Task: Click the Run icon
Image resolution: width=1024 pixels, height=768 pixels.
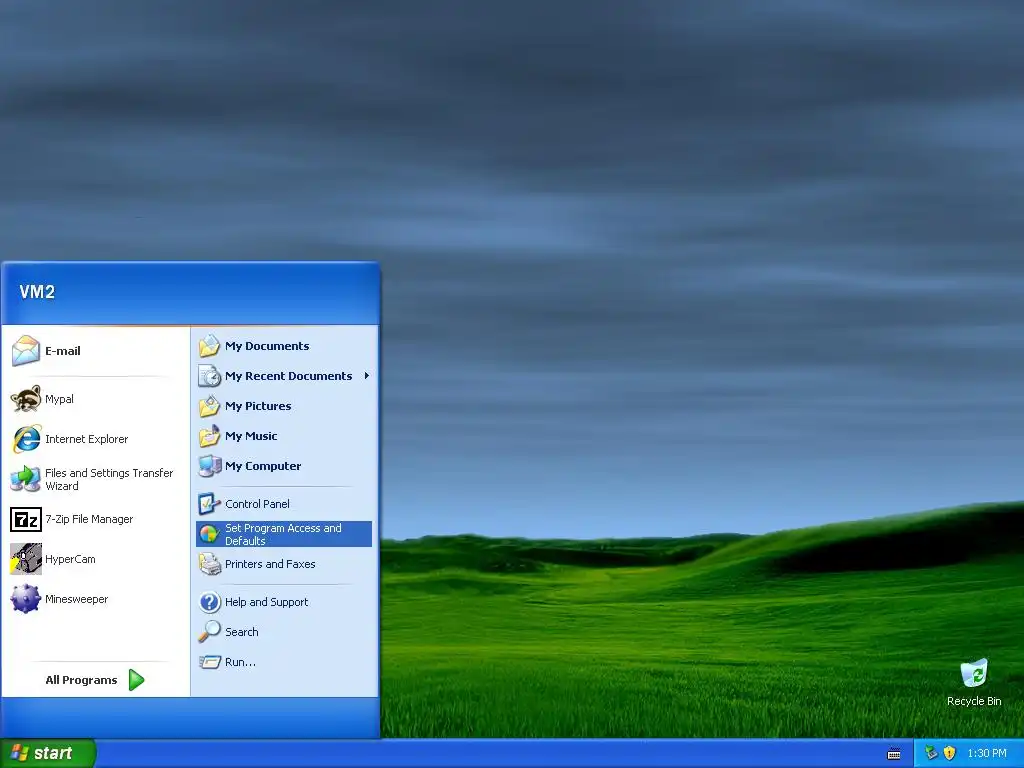Action: pyautogui.click(x=209, y=662)
